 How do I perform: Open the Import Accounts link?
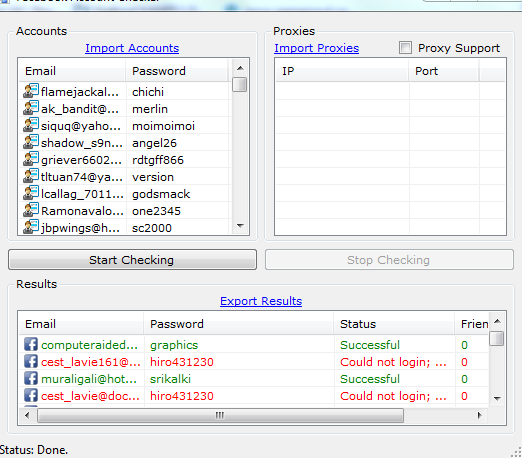[x=132, y=48]
